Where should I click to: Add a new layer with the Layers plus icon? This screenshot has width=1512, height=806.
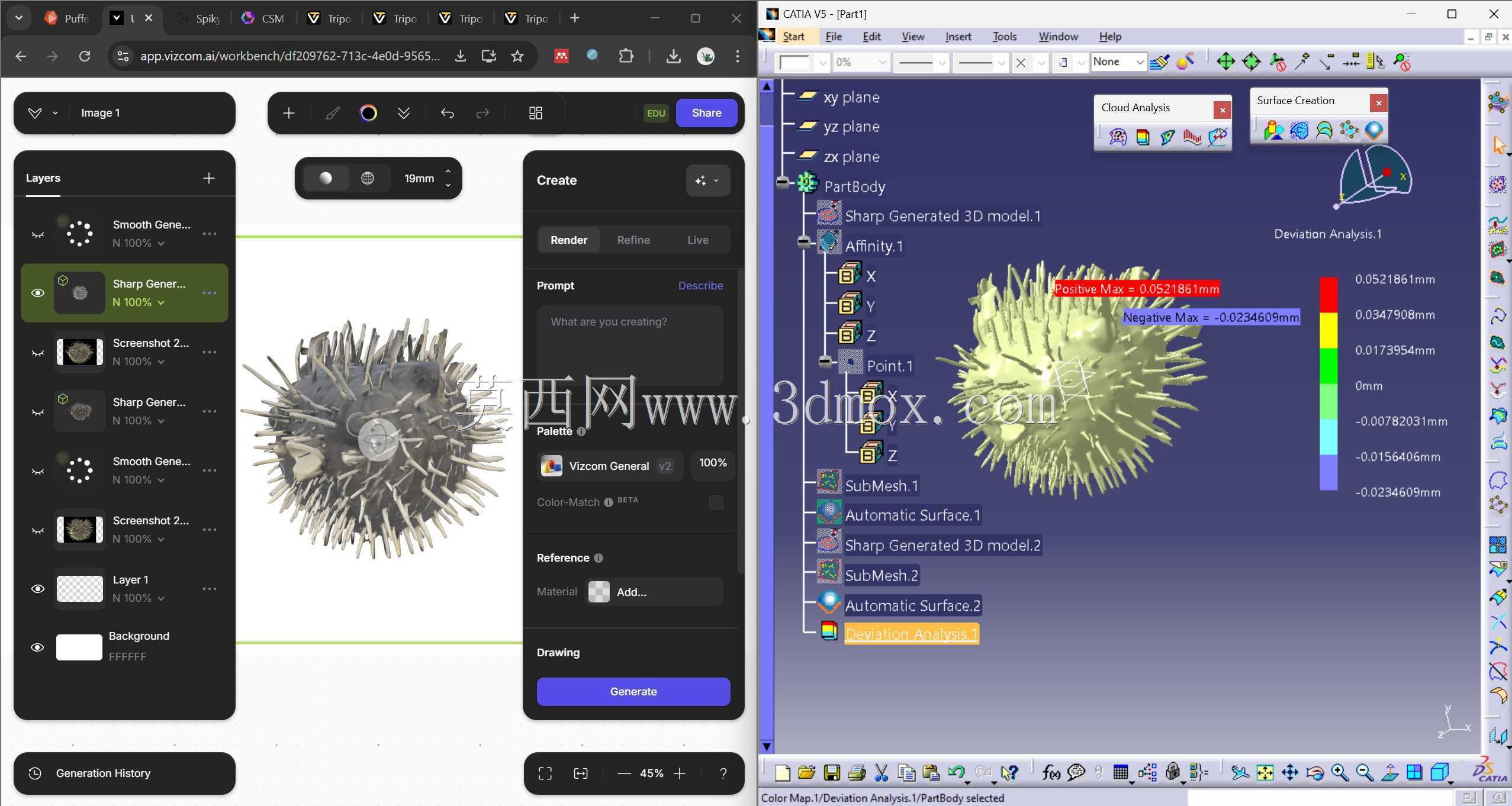pyautogui.click(x=209, y=178)
